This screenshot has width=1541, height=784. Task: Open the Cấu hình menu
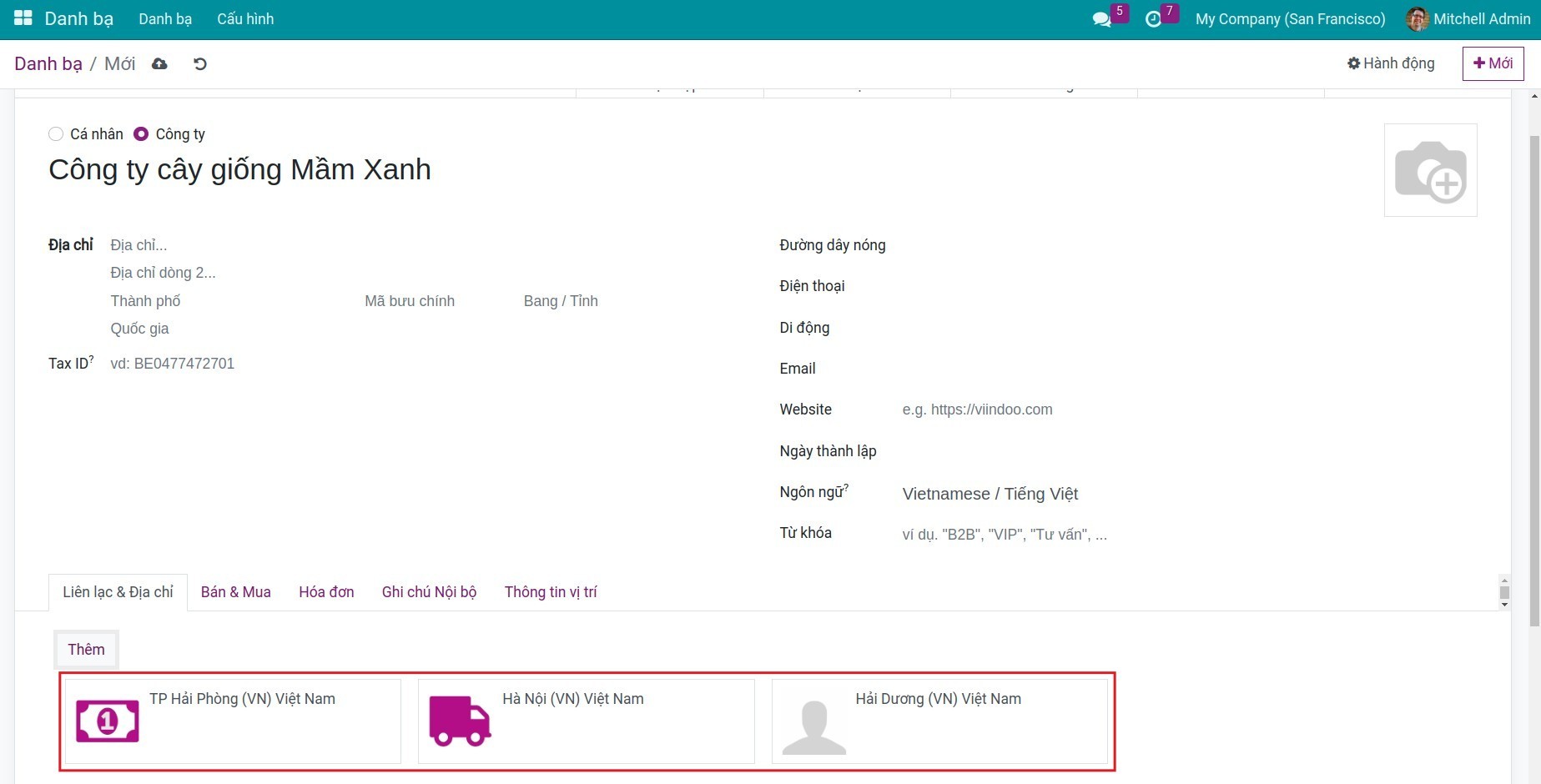pyautogui.click(x=245, y=19)
